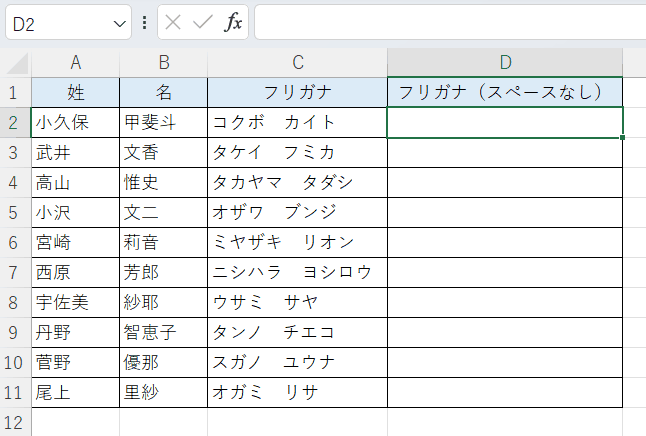The height and width of the screenshot is (436, 646).
Task: Click cell containing 武井
Action: [x=75, y=152]
